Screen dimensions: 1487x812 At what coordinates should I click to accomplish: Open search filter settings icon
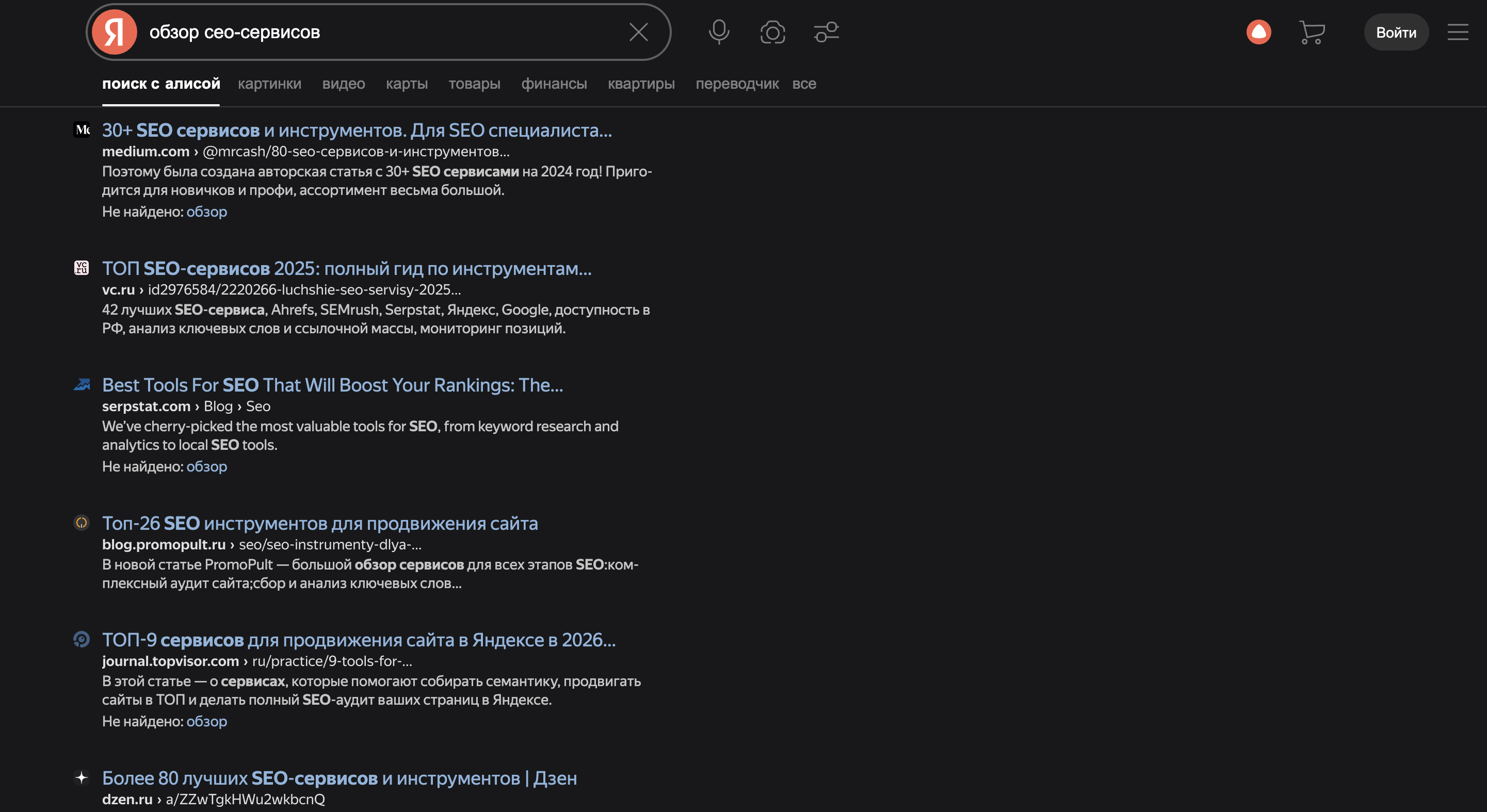[x=826, y=33]
